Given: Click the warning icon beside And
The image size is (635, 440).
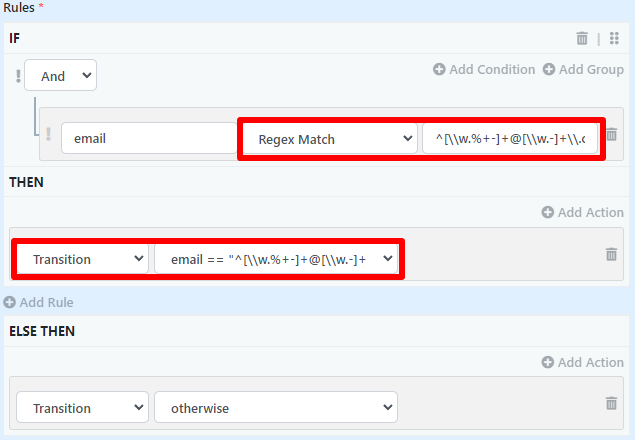Looking at the screenshot, I should click(18, 75).
